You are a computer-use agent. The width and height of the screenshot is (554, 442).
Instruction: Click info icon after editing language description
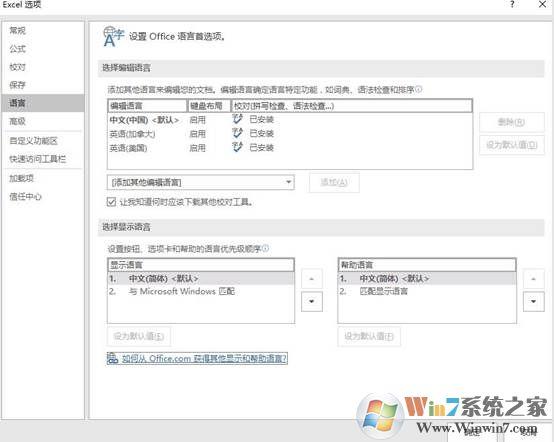click(418, 89)
